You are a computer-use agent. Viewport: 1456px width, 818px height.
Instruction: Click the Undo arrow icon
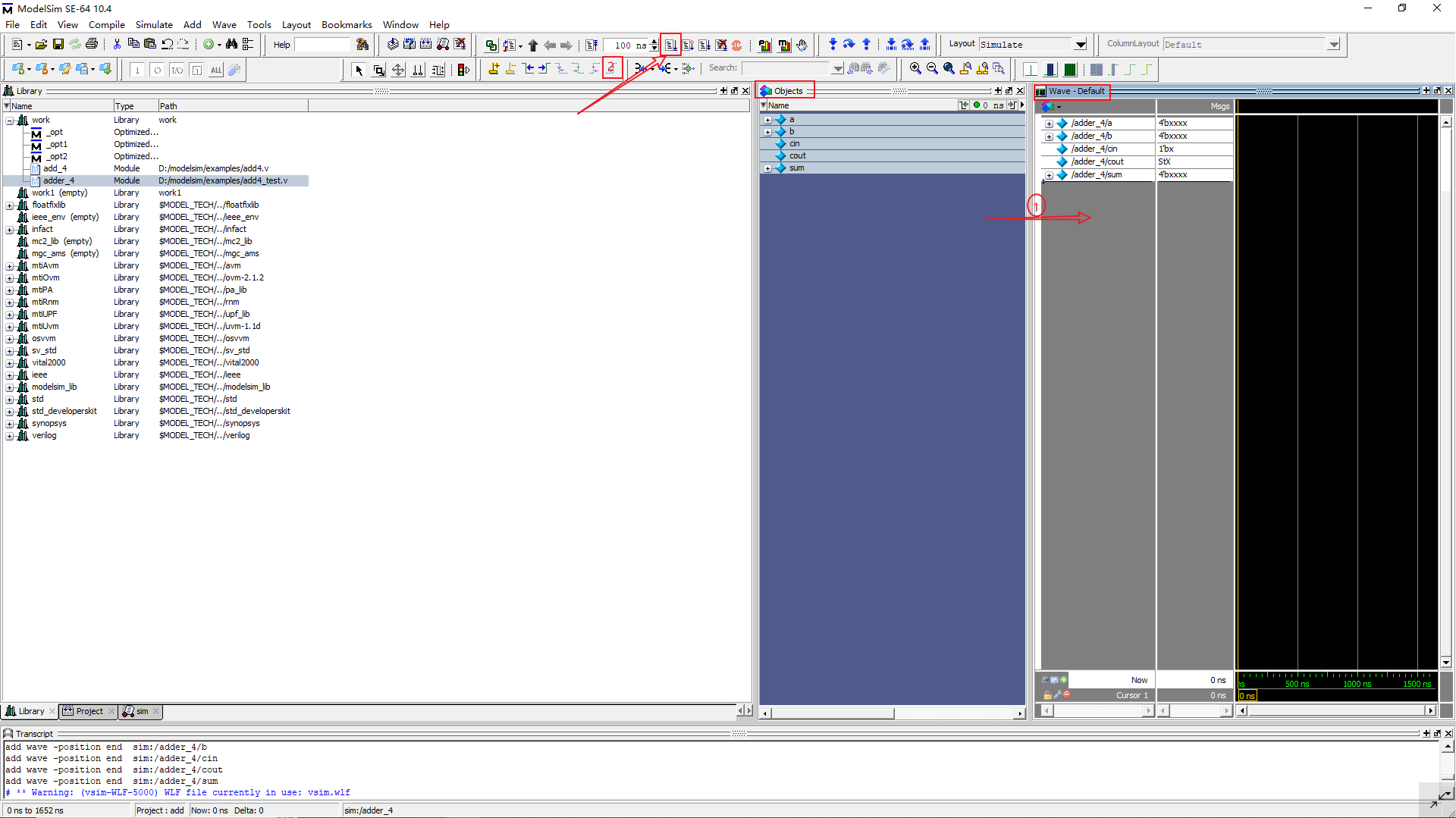coord(167,45)
